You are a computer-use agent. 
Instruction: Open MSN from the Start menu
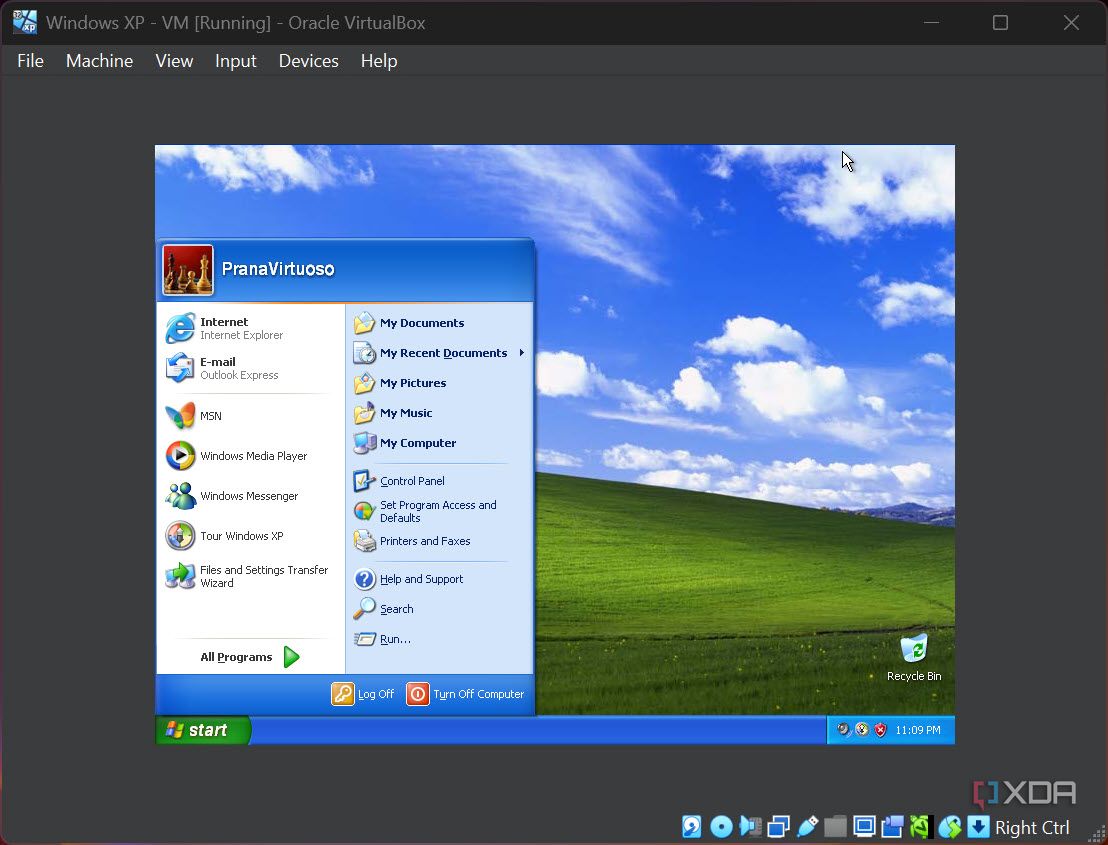210,416
